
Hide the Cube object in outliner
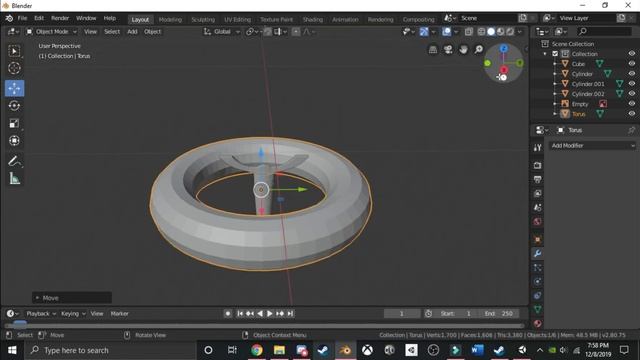pyautogui.click(x=631, y=64)
